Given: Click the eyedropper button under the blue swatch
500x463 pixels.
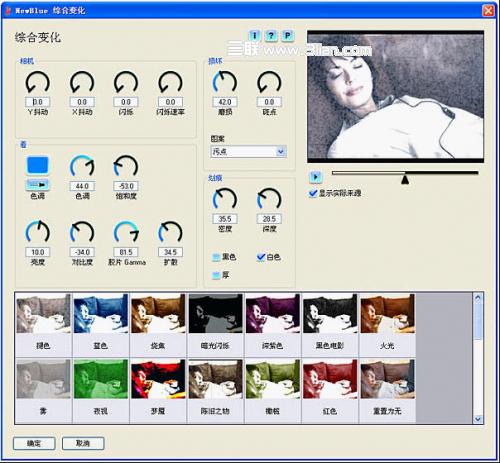Looking at the screenshot, I should click(x=38, y=185).
